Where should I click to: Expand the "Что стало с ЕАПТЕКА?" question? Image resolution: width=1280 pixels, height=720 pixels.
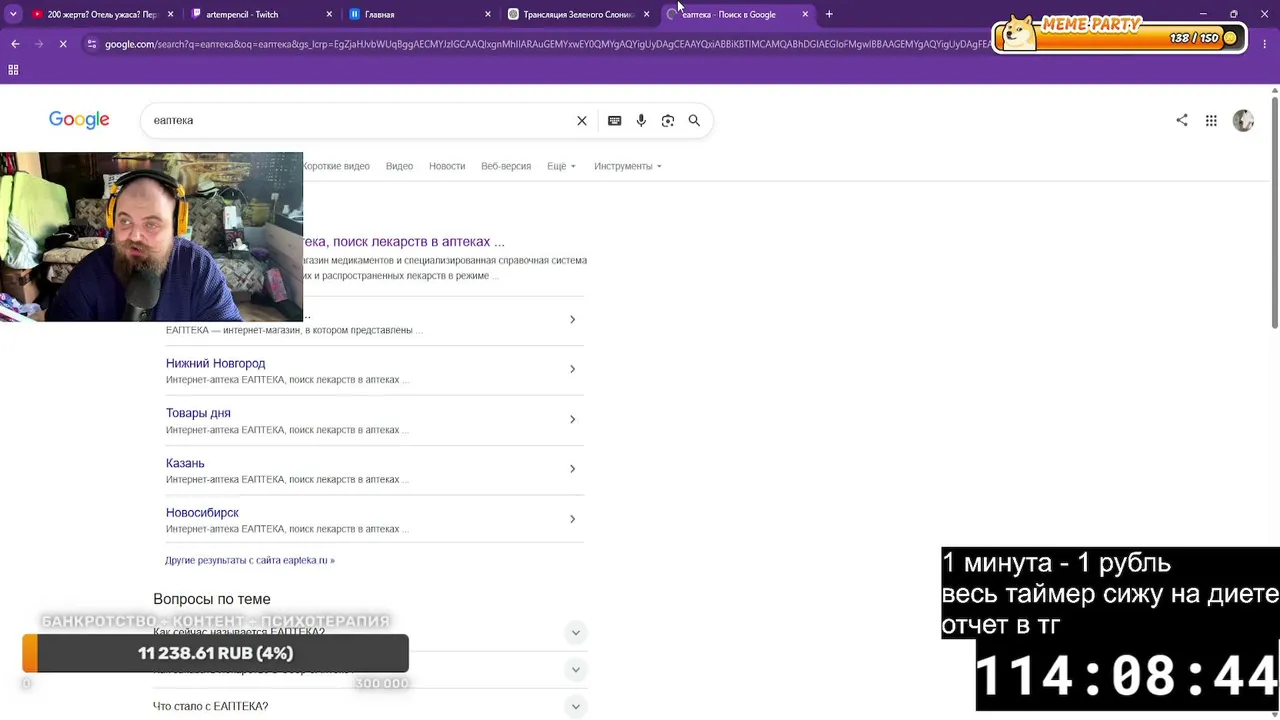point(575,706)
